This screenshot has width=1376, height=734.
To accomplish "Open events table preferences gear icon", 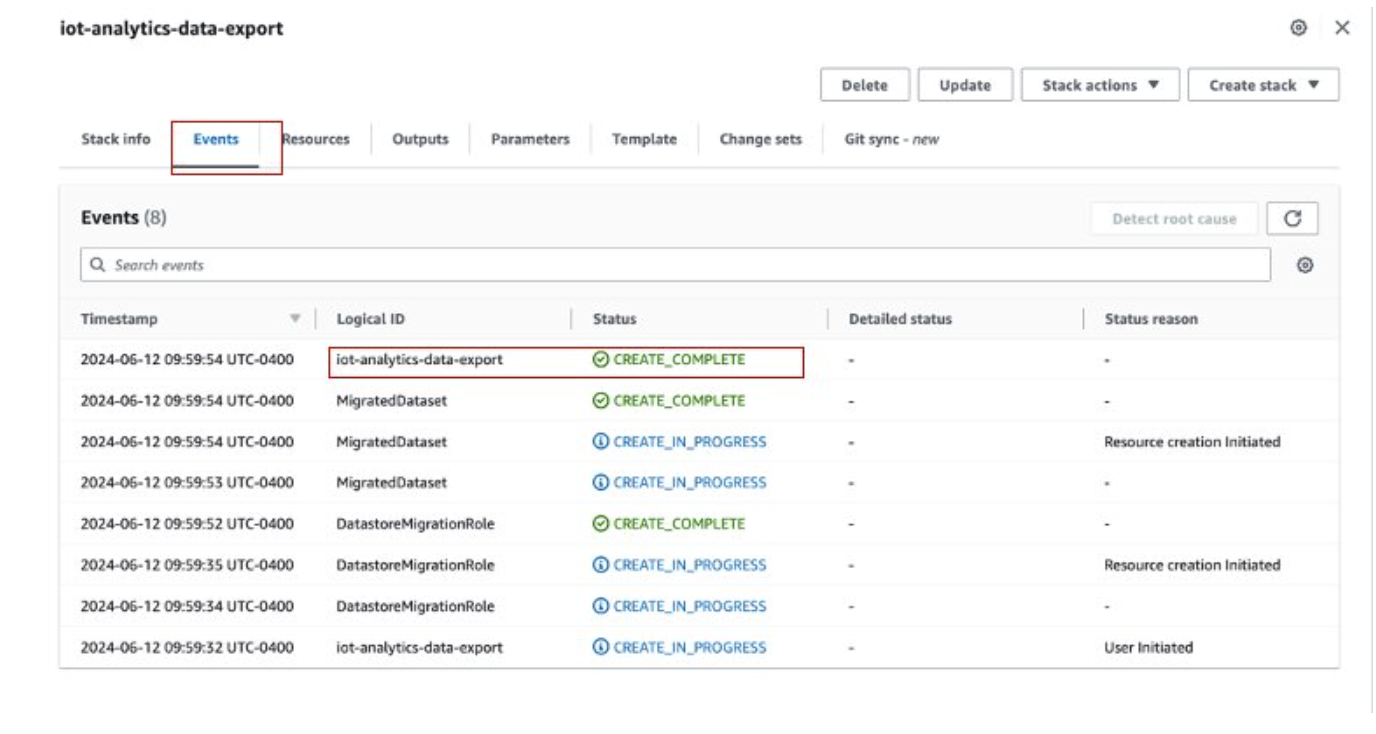I will coord(1304,265).
